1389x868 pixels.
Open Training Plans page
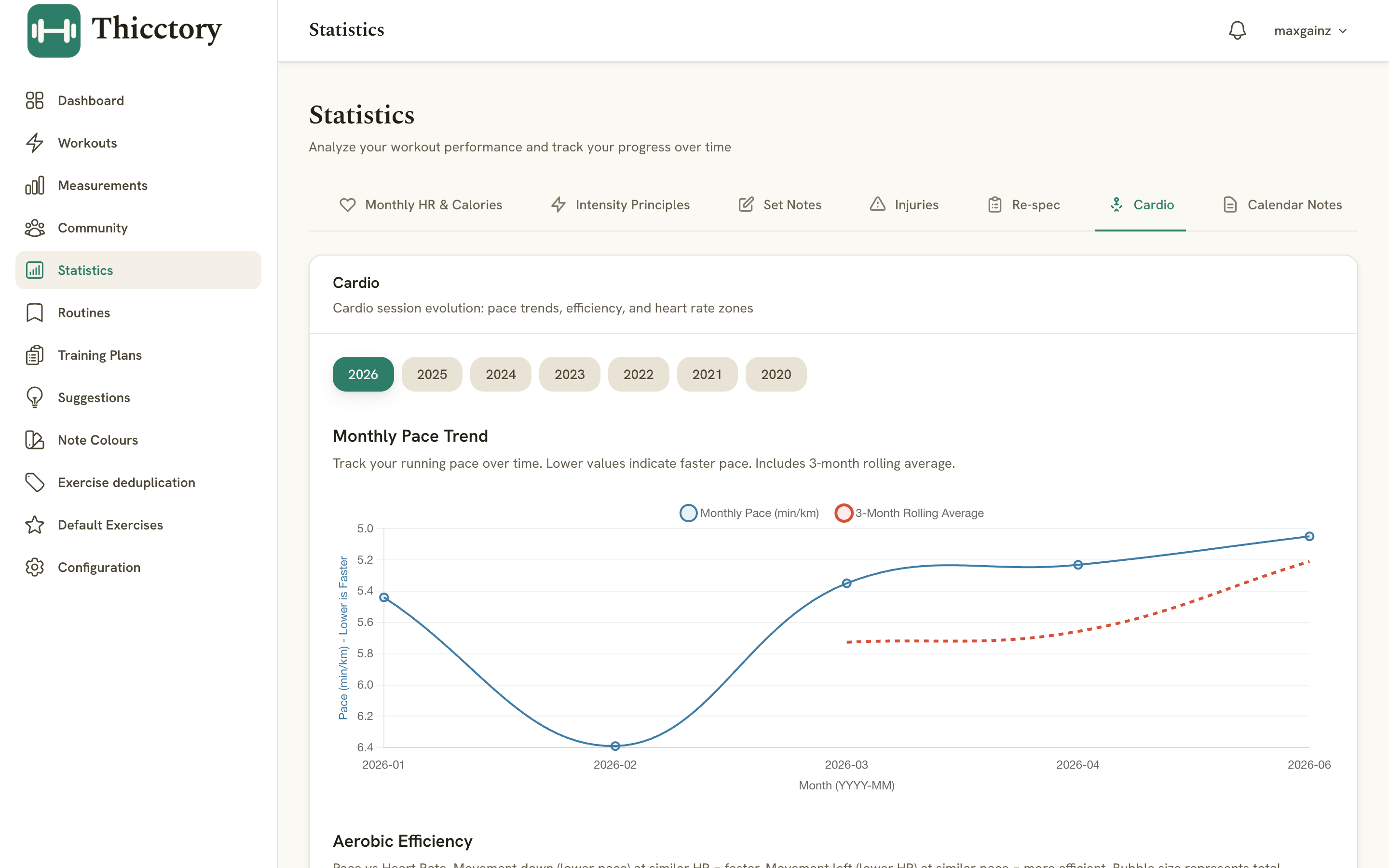[x=138, y=355]
